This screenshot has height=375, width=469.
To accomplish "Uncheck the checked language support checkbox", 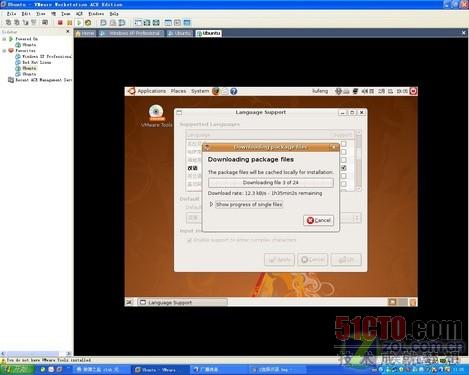I will point(344,168).
